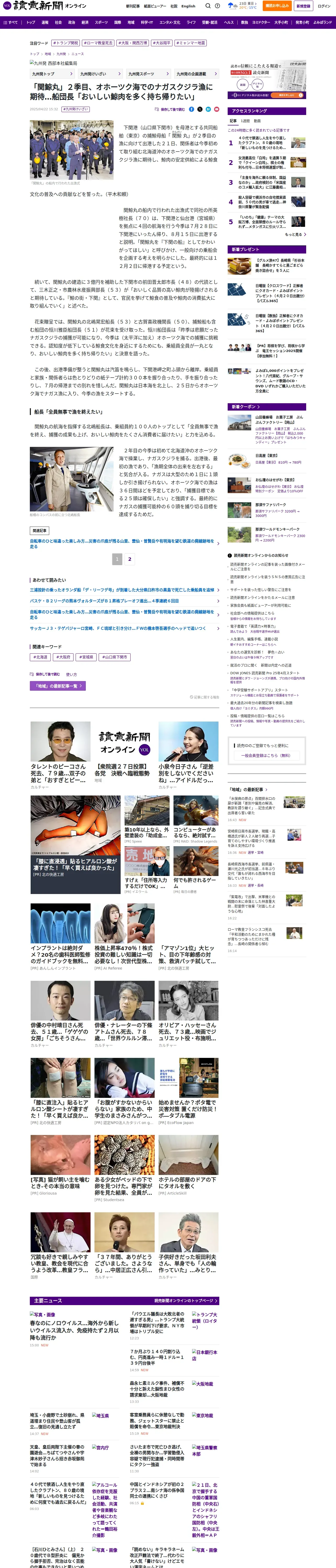Image resolution: width=336 pixels, height=1568 pixels.
Task: Open the help question-mark icon in header
Action: click(218, 6)
